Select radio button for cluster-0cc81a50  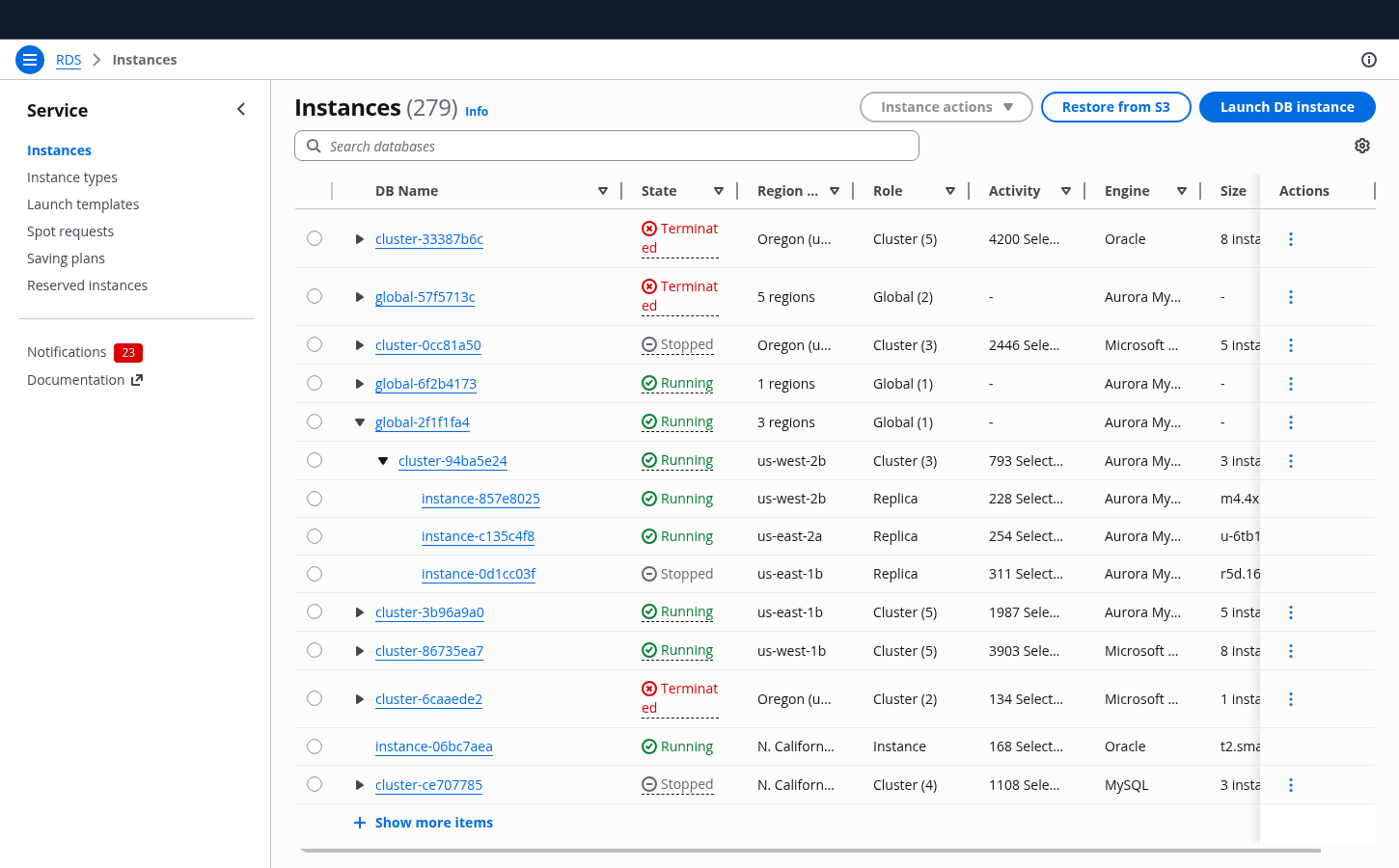(x=315, y=344)
